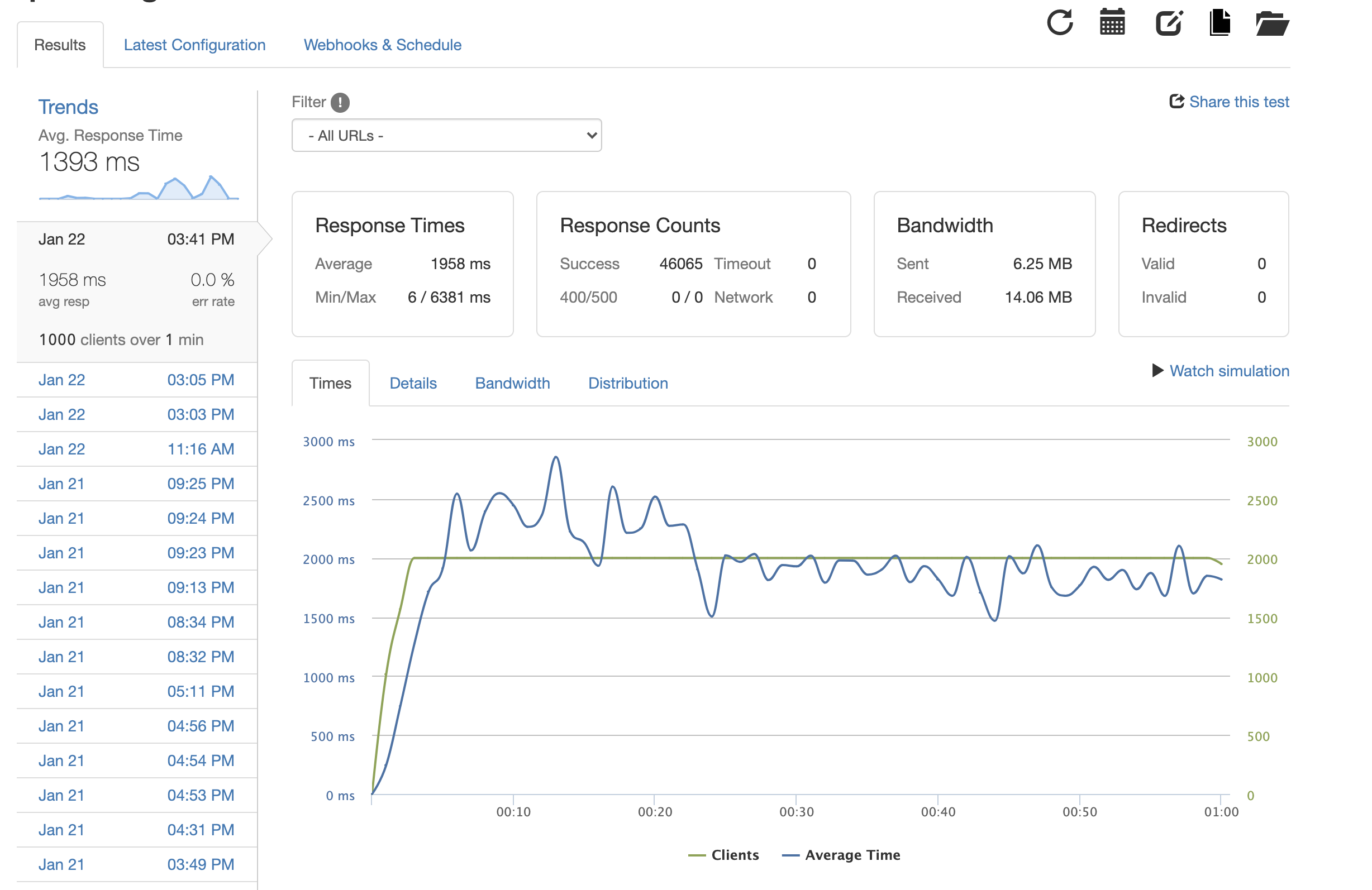Screen dimensions: 1372x890
Task: Click the Min/Max value 6 / 6381 ms
Action: [449, 297]
